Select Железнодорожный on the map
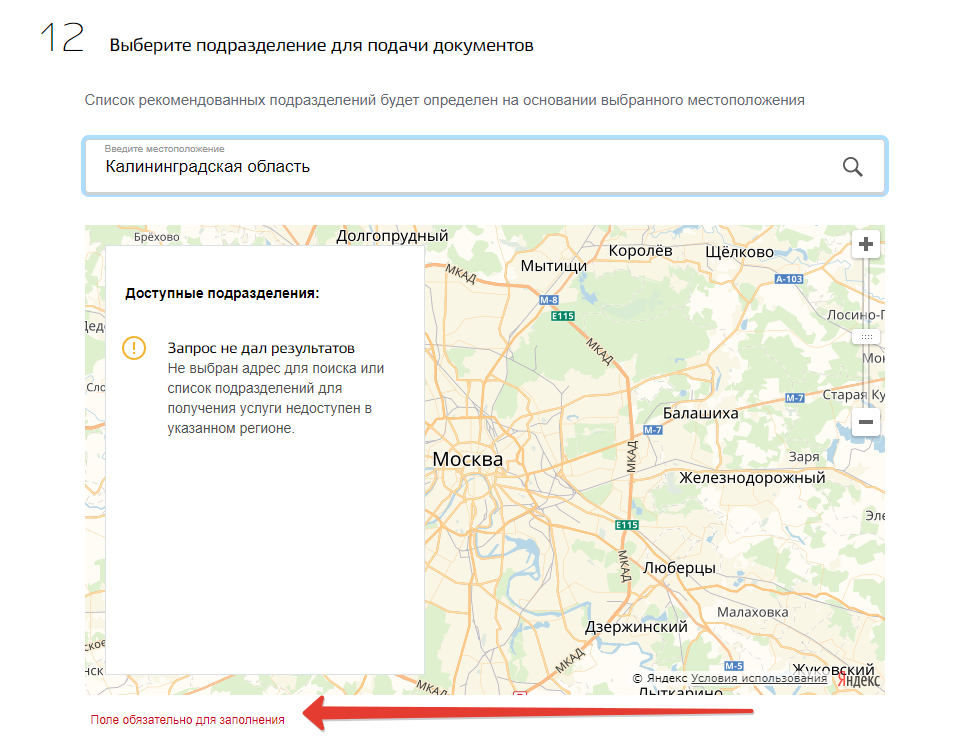 point(752,477)
